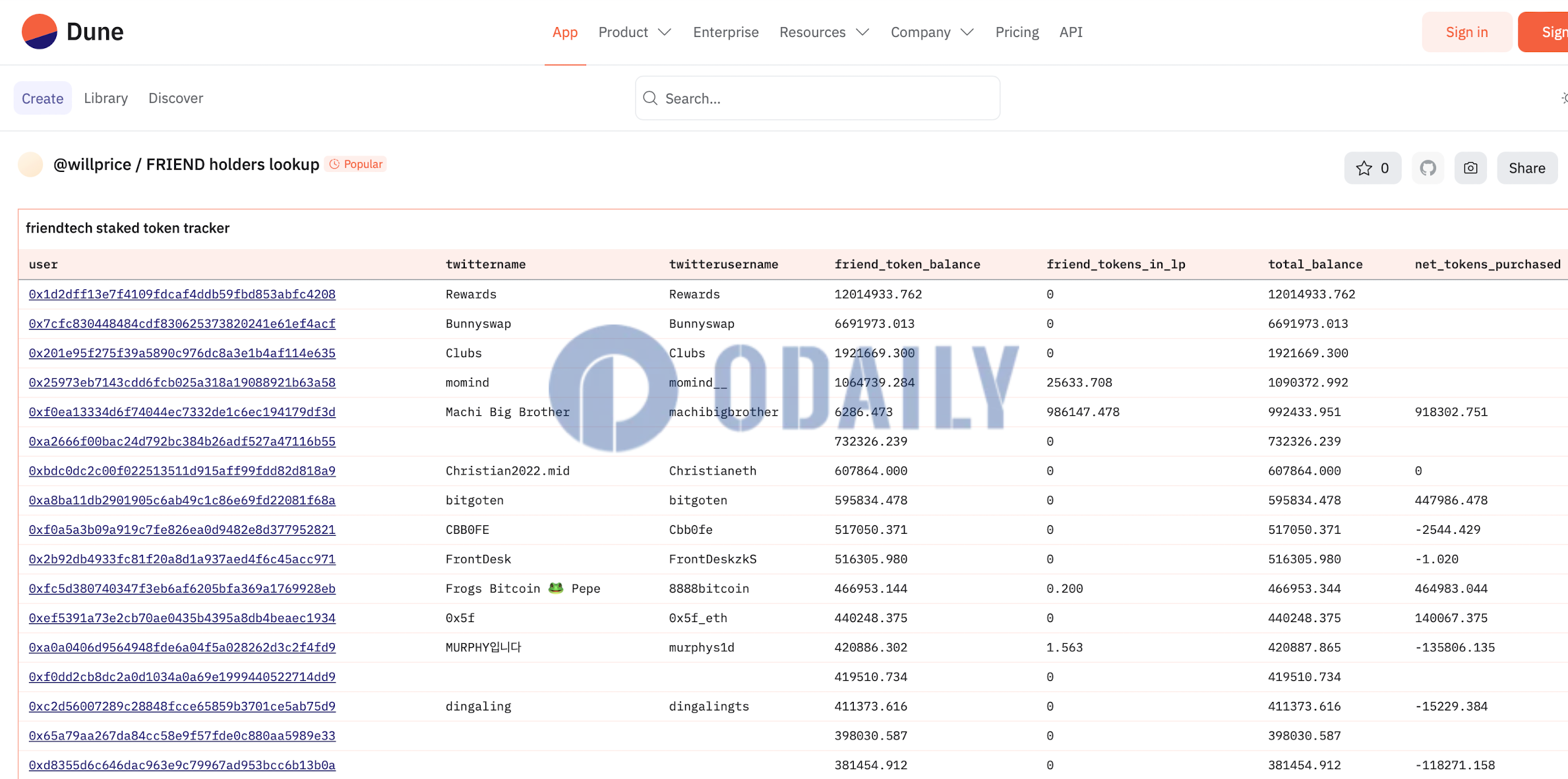The width and height of the screenshot is (1568, 779).
Task: Click the Sign in button
Action: point(1466,32)
